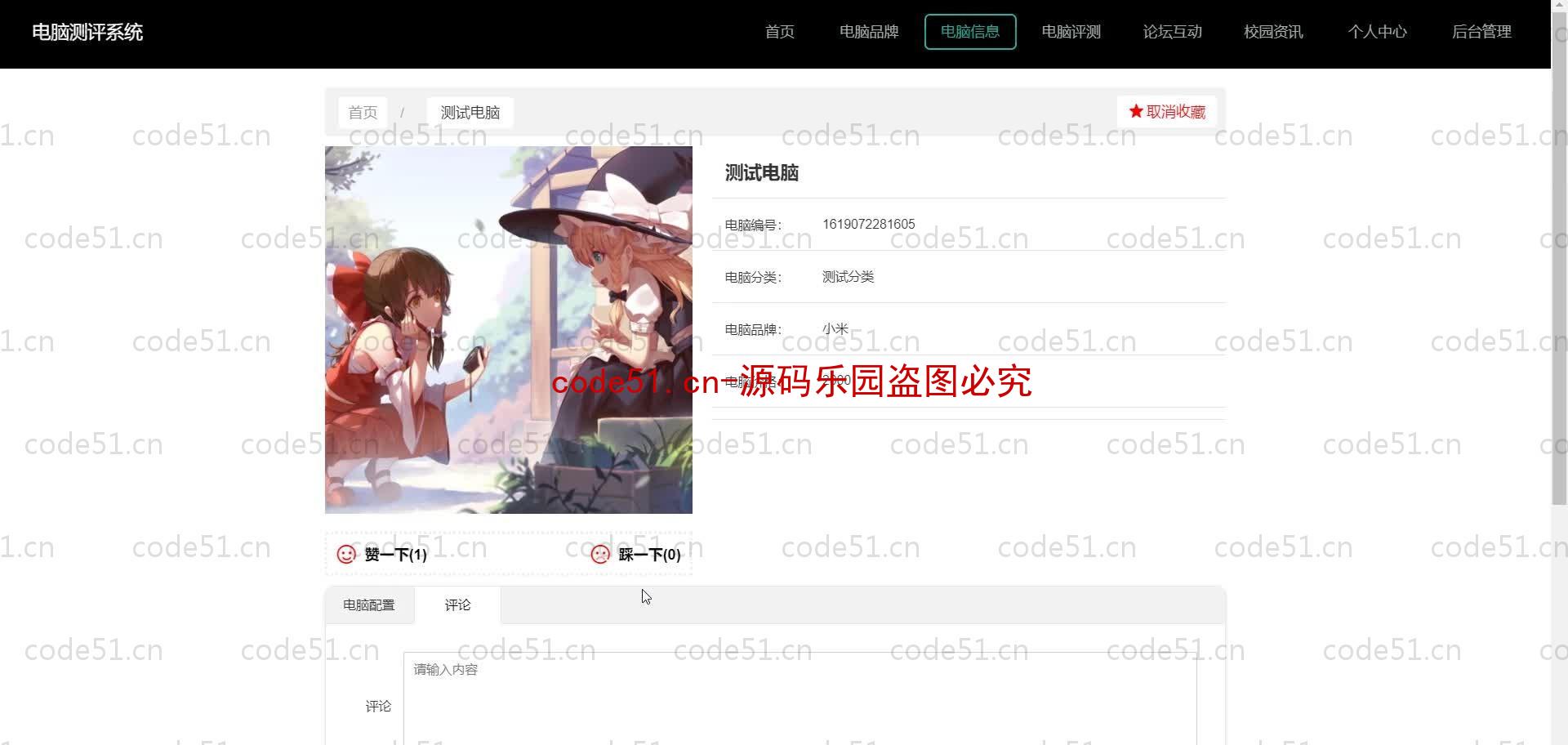This screenshot has height=745, width=1568.
Task: Select the 电脑信息 menu item
Action: 970,32
